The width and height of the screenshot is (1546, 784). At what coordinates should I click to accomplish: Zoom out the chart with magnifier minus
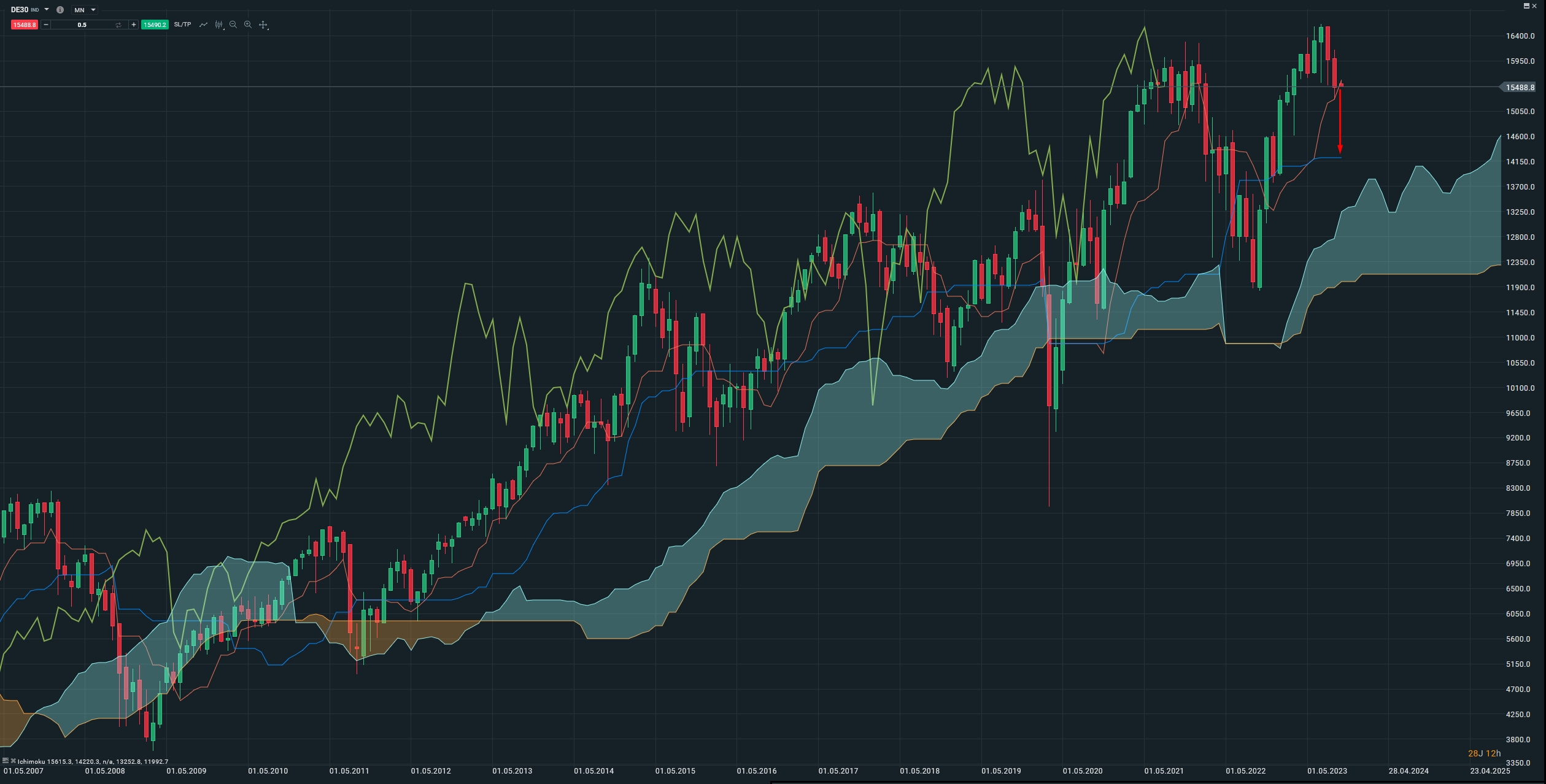(x=233, y=25)
